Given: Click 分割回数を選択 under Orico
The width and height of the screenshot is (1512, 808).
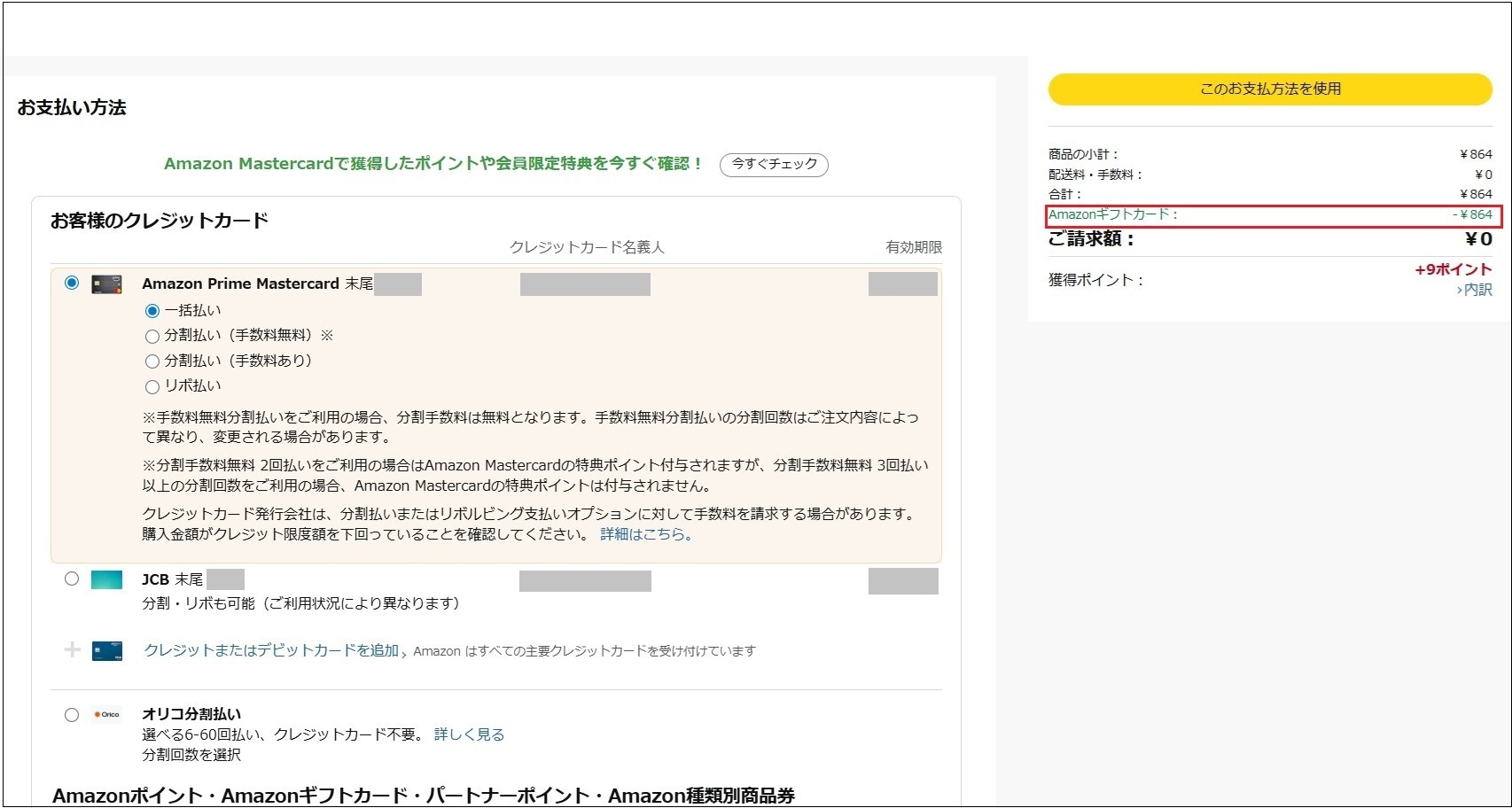Looking at the screenshot, I should pos(191,755).
